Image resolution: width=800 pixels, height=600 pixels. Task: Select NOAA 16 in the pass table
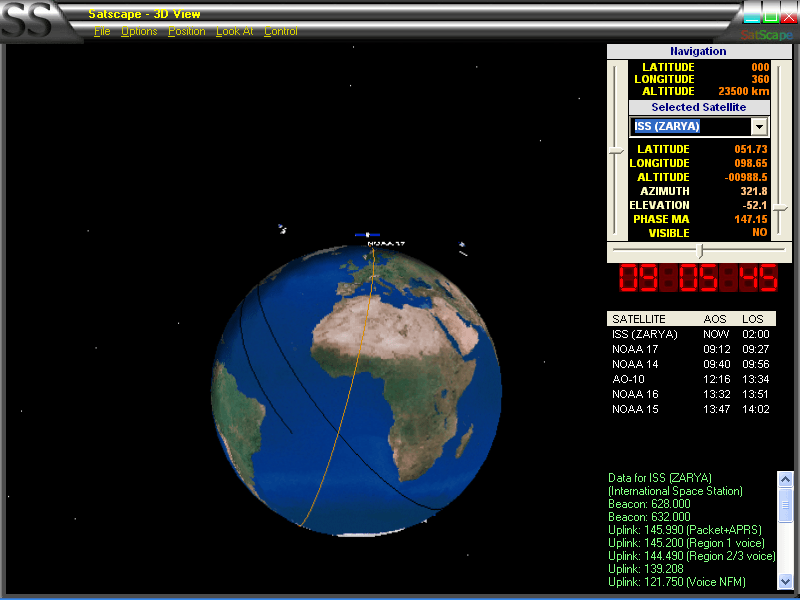635,394
